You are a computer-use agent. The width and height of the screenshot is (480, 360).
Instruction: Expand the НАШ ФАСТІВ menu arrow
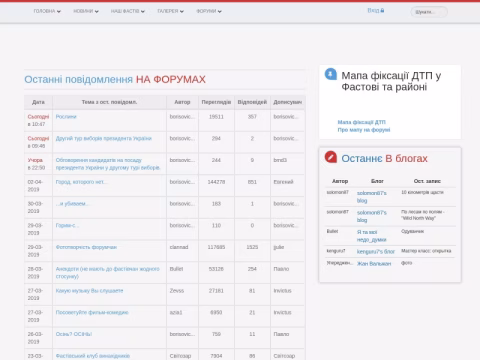point(143,11)
